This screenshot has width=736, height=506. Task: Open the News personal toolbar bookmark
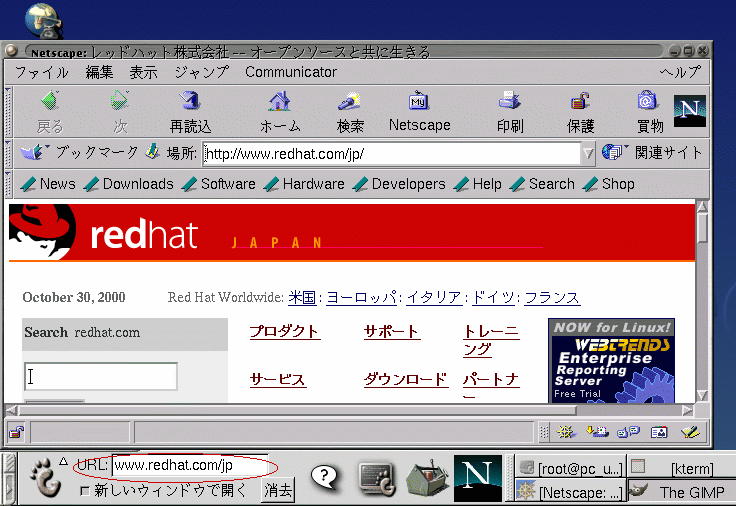click(x=48, y=184)
